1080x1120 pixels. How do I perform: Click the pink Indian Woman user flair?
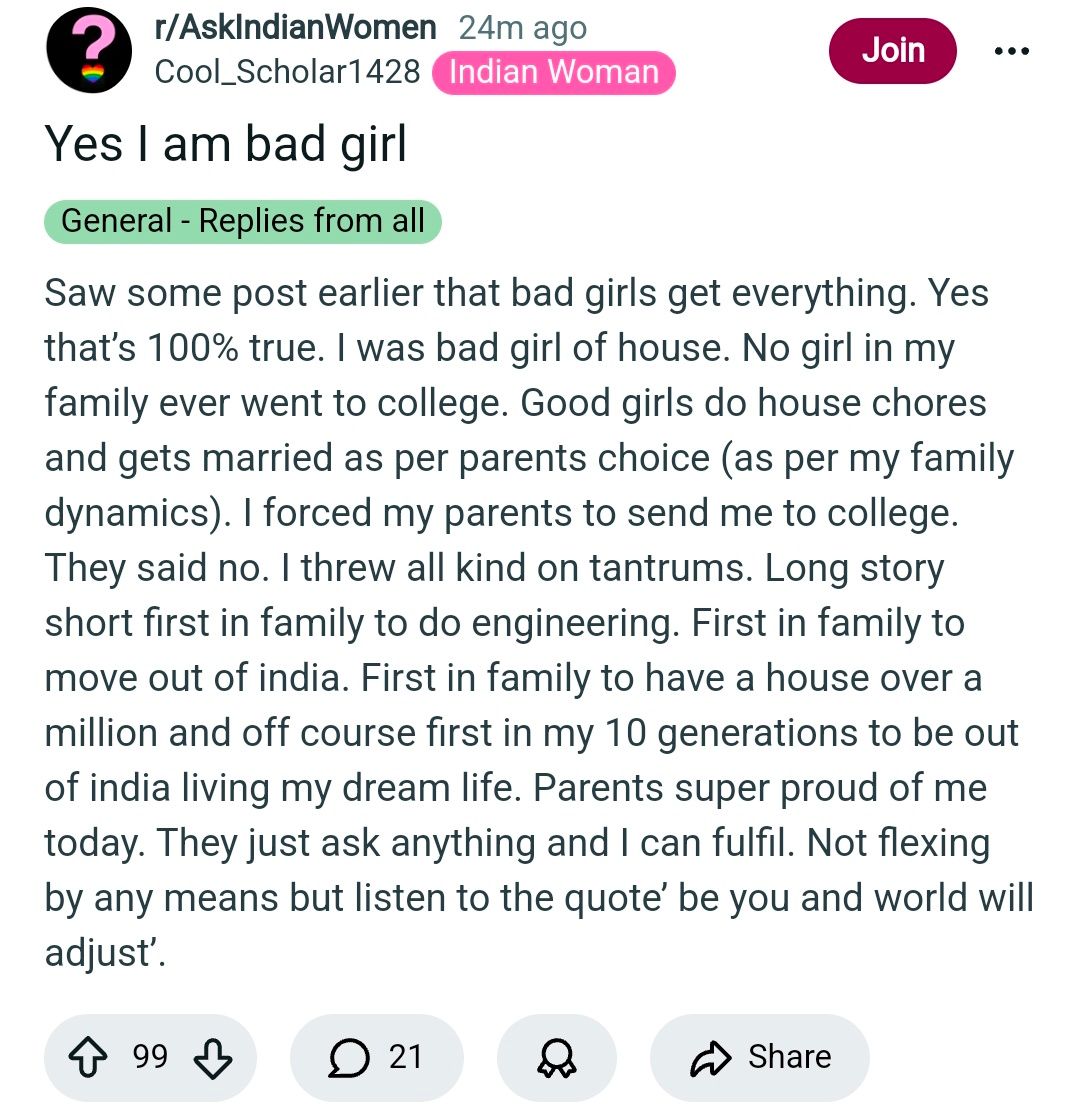tap(554, 72)
